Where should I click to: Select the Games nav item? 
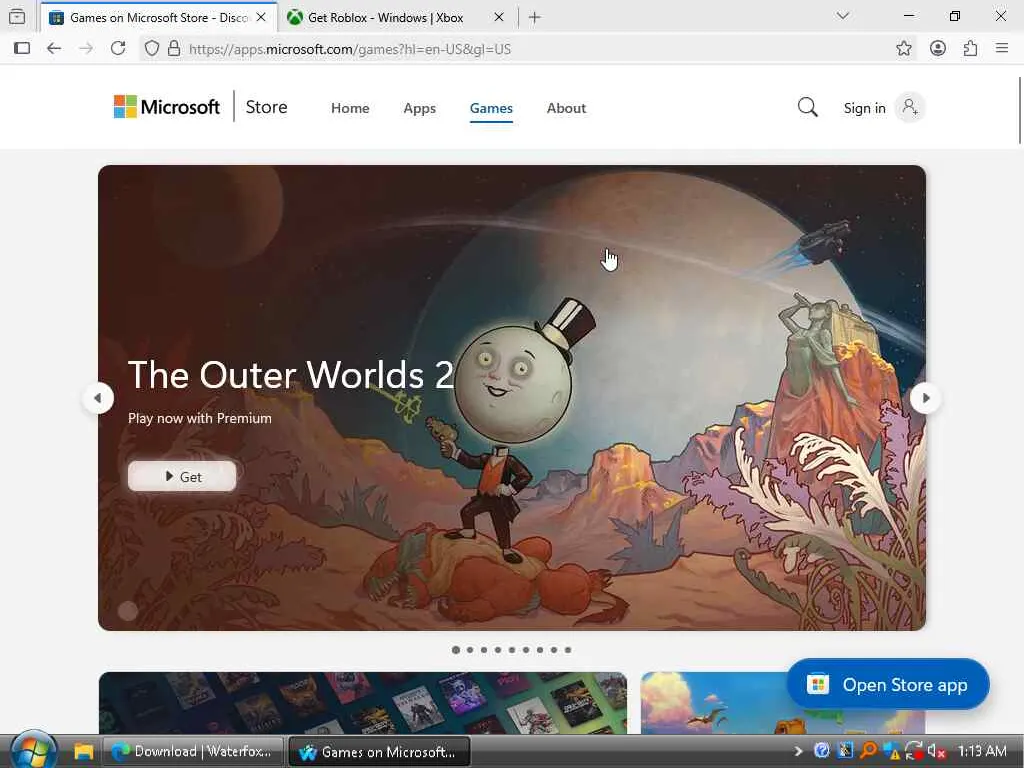491,108
